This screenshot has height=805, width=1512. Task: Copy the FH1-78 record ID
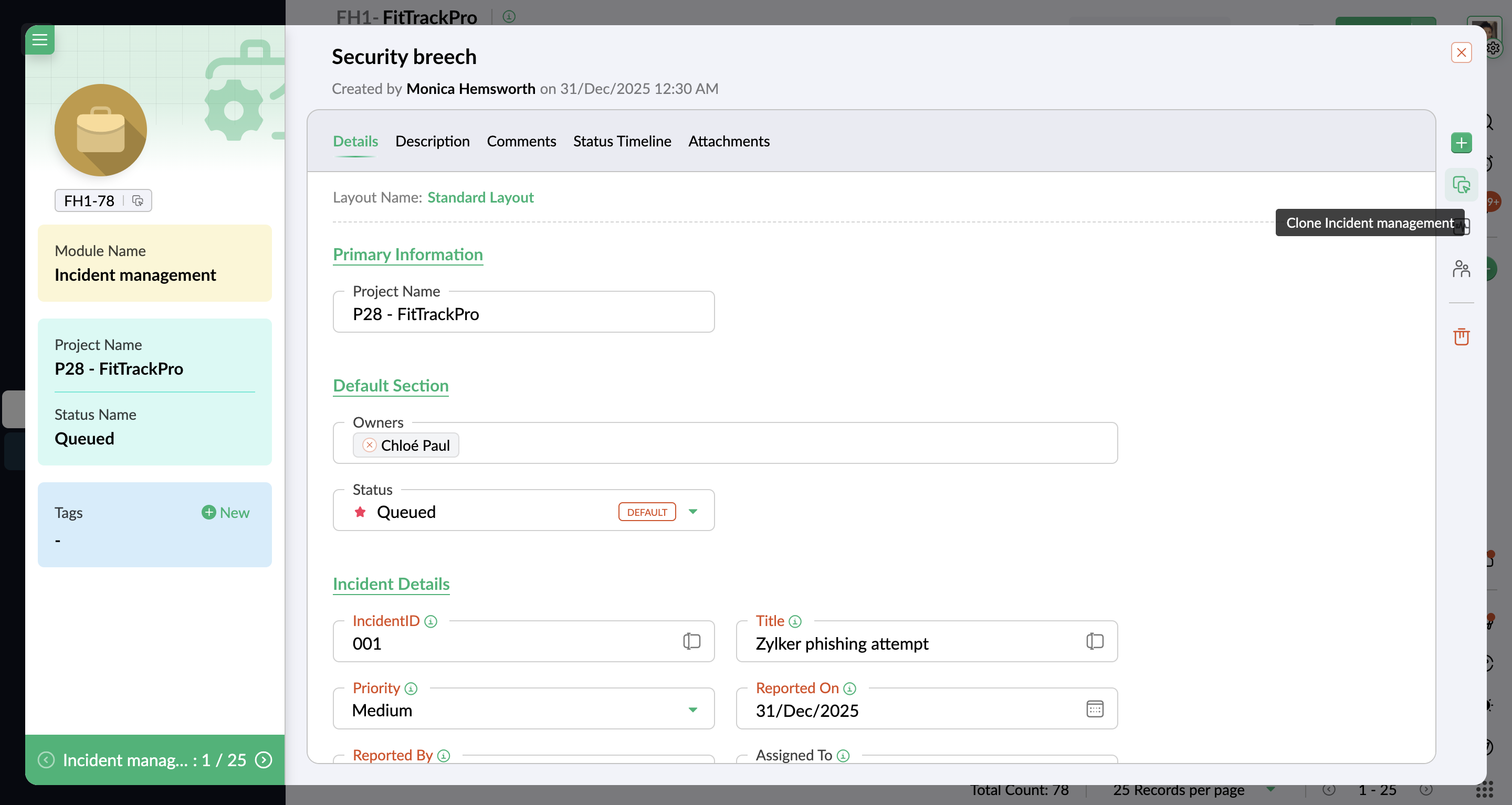click(138, 200)
